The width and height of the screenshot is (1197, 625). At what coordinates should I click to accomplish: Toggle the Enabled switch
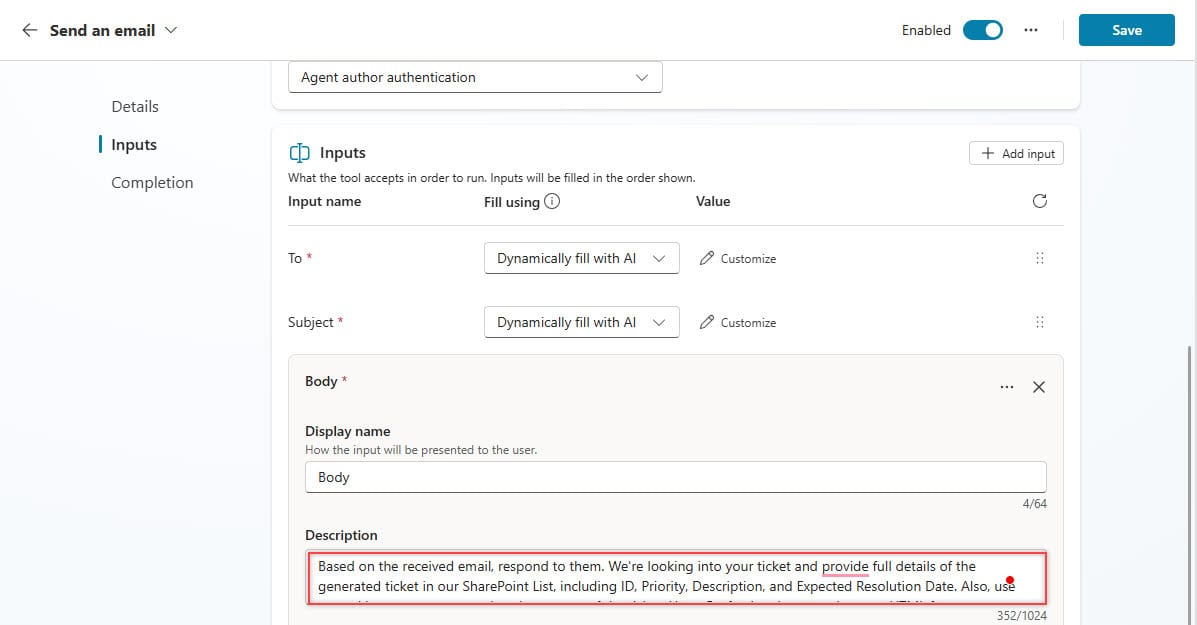pos(982,31)
